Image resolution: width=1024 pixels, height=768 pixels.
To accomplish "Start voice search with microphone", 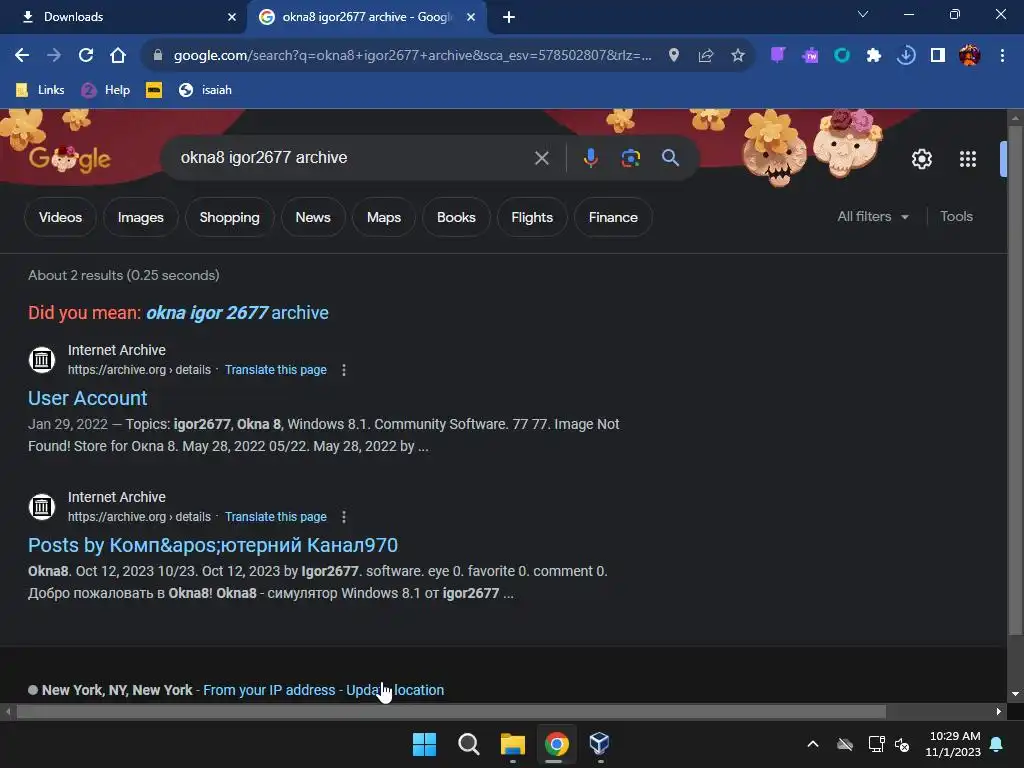I will pos(590,158).
